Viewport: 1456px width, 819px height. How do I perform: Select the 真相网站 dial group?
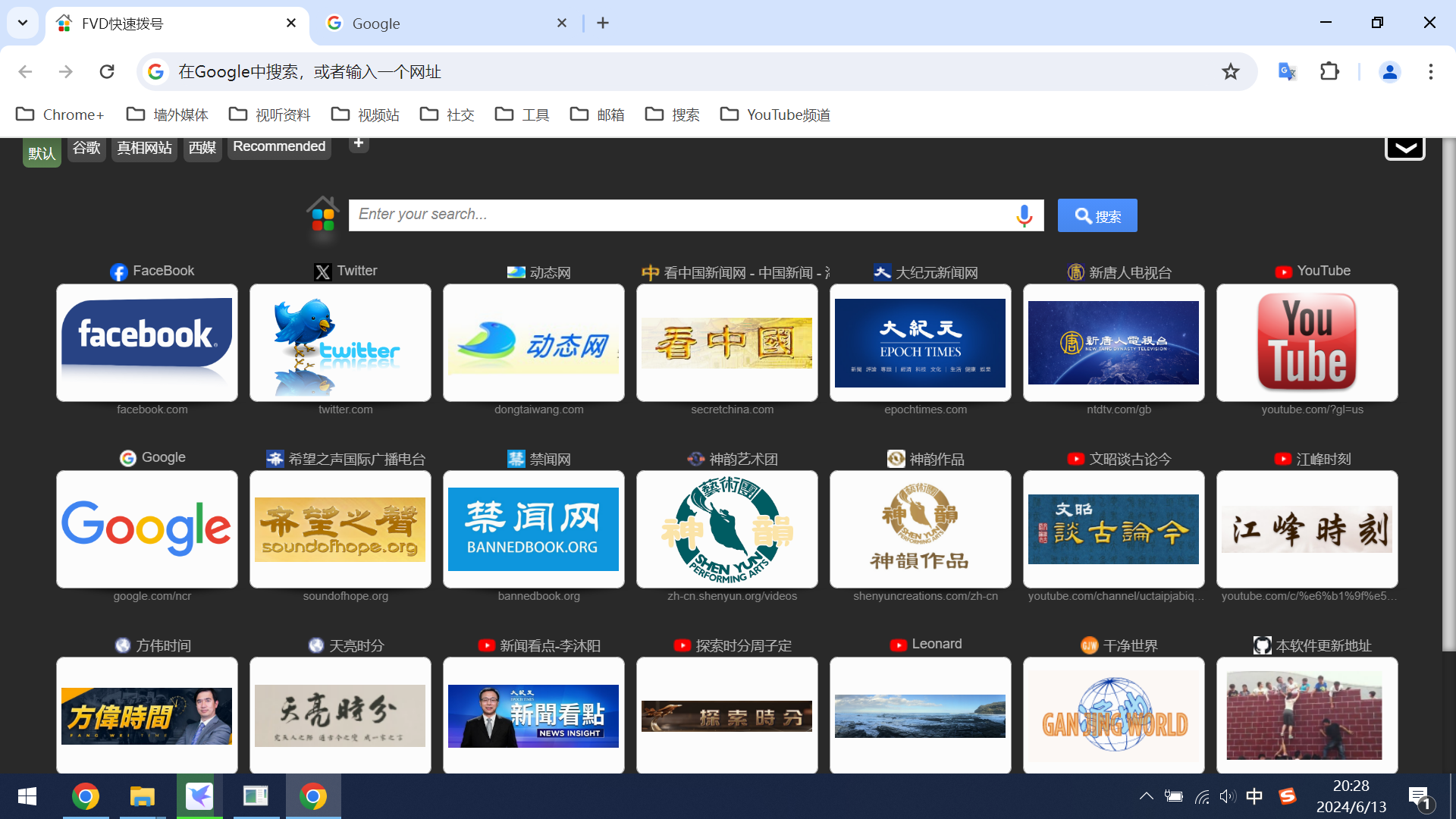(144, 148)
